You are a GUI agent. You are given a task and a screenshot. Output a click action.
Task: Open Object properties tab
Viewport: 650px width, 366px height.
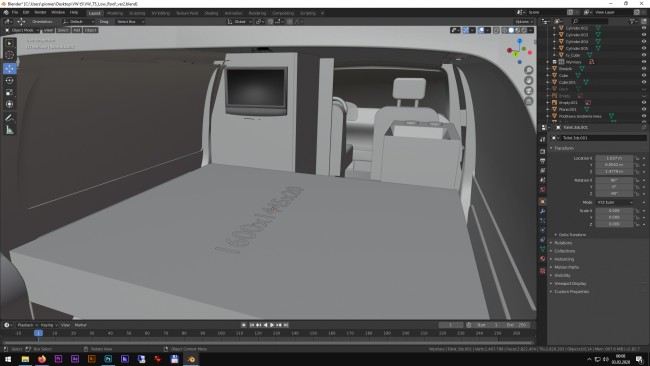pyautogui.click(x=543, y=201)
